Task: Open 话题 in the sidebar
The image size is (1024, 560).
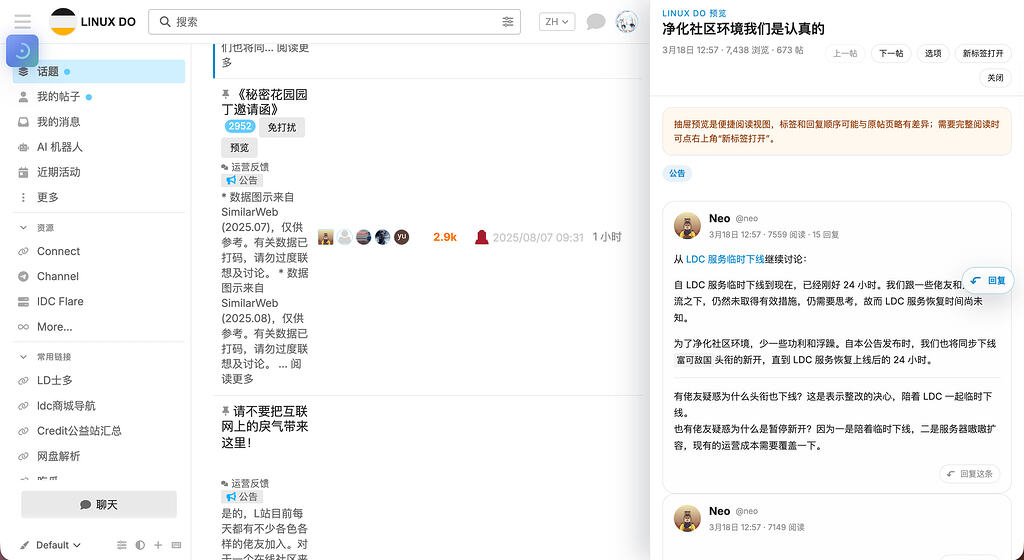Action: [99, 71]
